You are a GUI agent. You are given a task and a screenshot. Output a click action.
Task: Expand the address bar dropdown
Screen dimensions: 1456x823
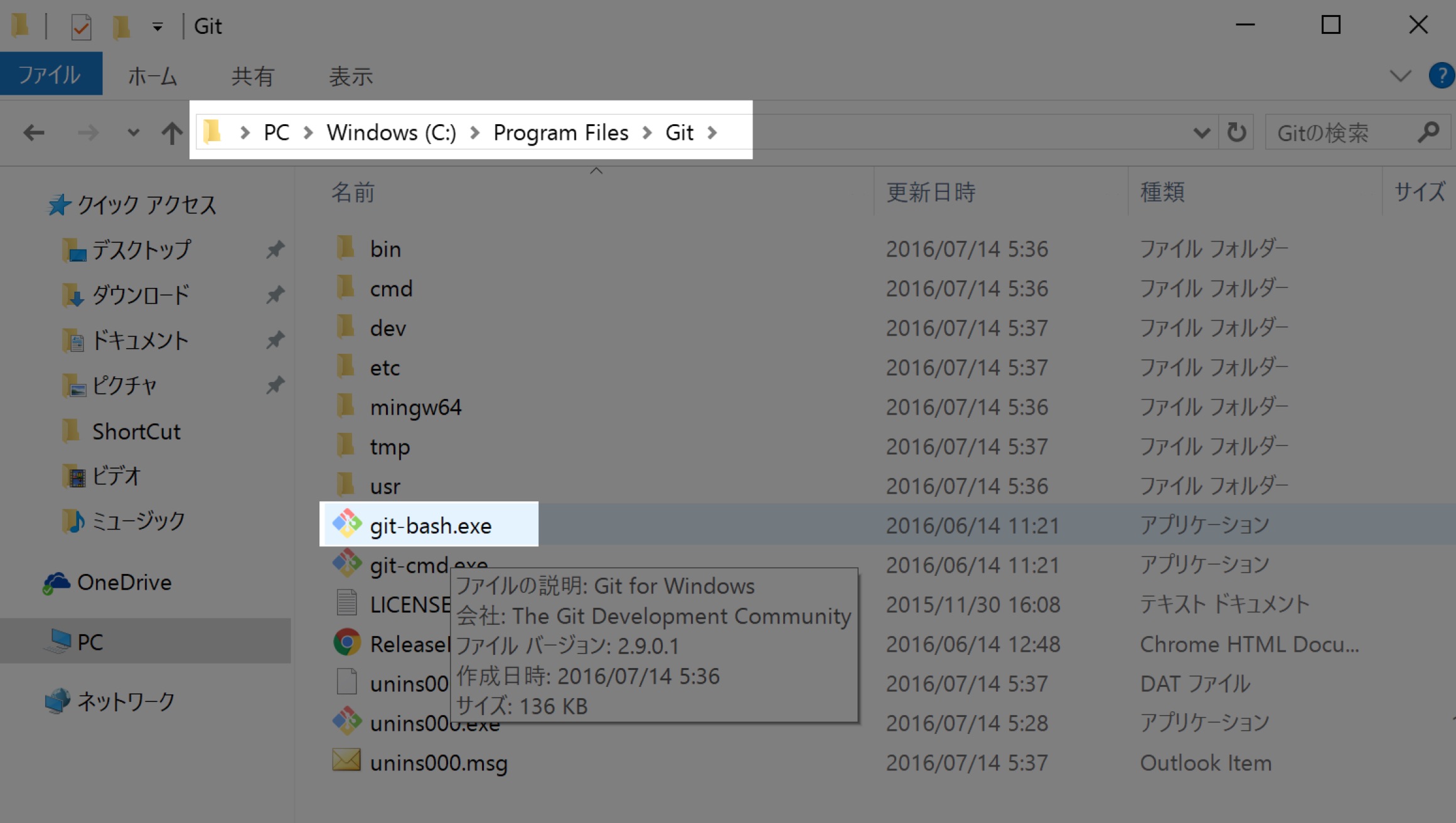click(x=1201, y=132)
